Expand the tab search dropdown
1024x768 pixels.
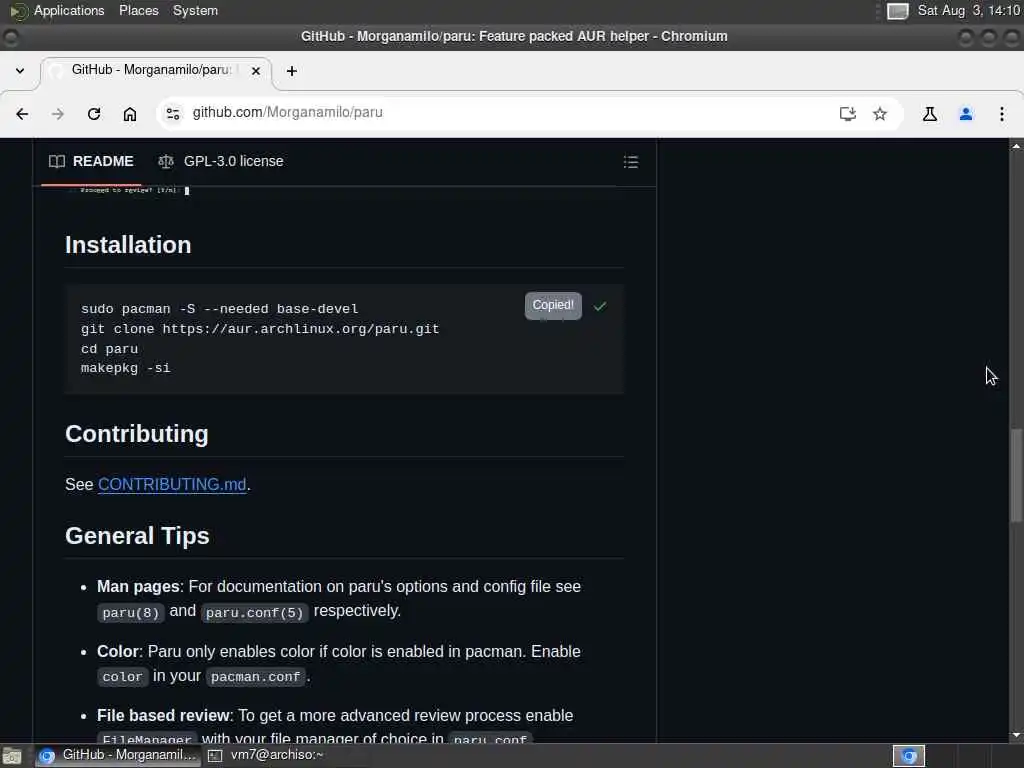[20, 71]
